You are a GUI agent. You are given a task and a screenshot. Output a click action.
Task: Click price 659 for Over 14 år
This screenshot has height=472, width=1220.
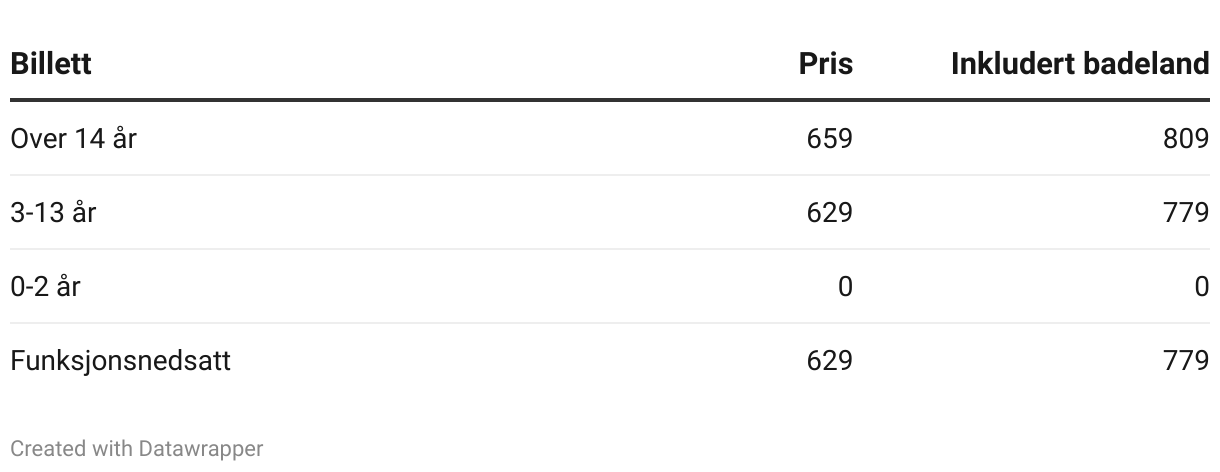tap(829, 138)
